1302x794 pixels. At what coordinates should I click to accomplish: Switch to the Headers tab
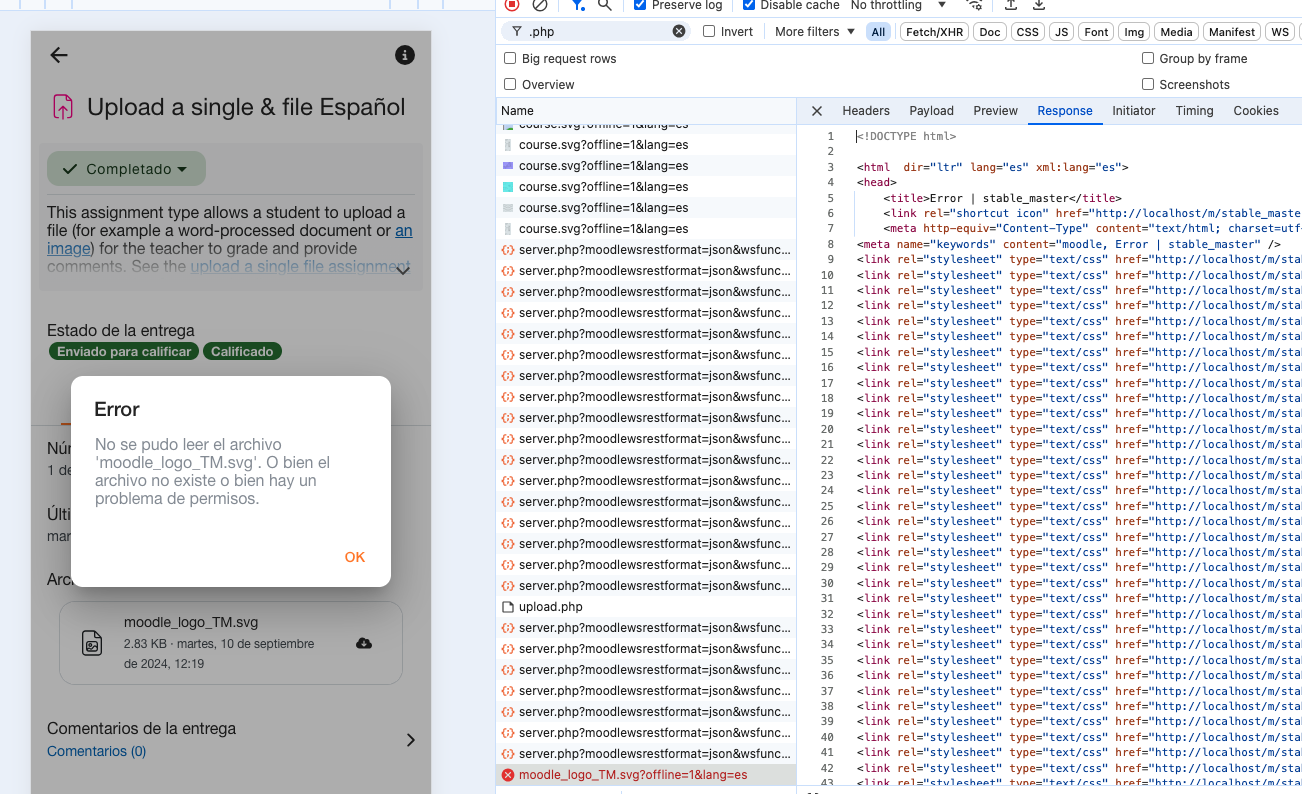tap(866, 111)
